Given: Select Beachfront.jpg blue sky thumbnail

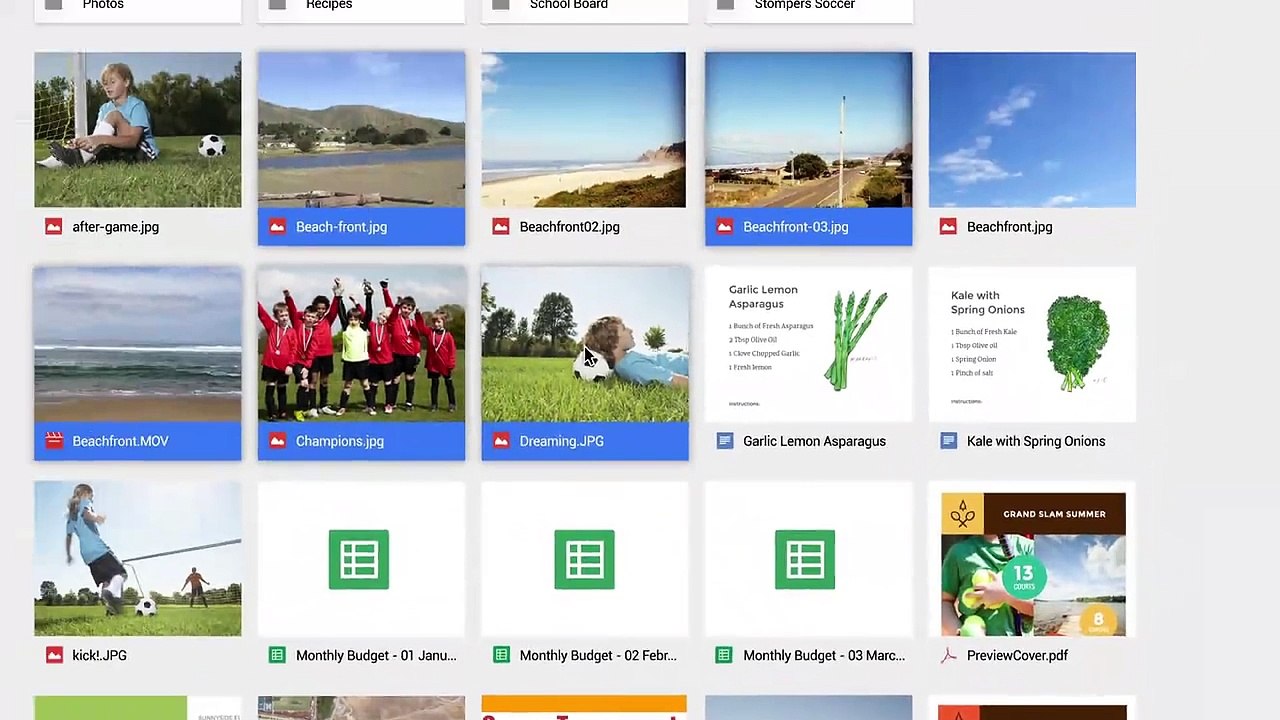Looking at the screenshot, I should (x=1032, y=130).
